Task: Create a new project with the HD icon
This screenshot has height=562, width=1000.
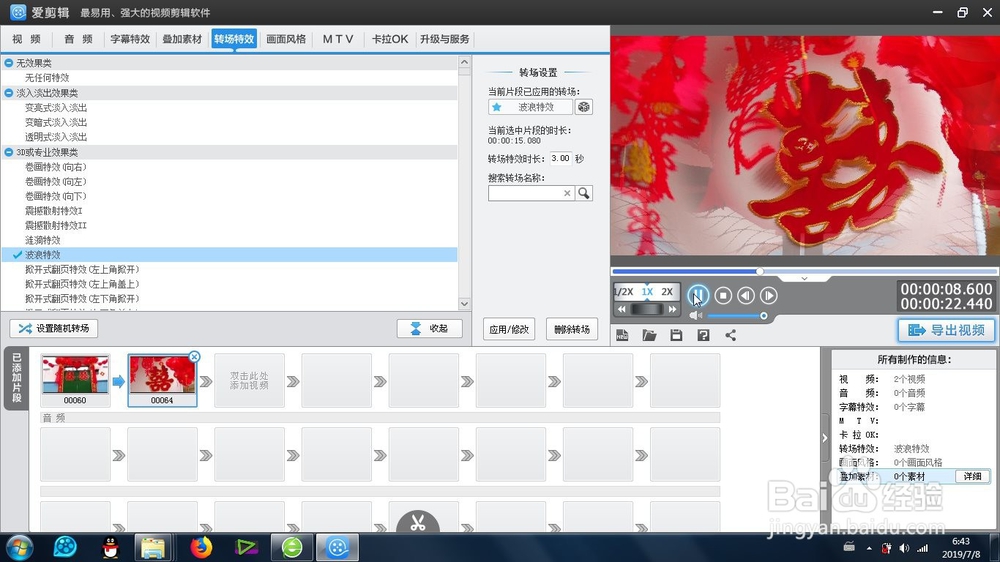Action: coord(622,335)
